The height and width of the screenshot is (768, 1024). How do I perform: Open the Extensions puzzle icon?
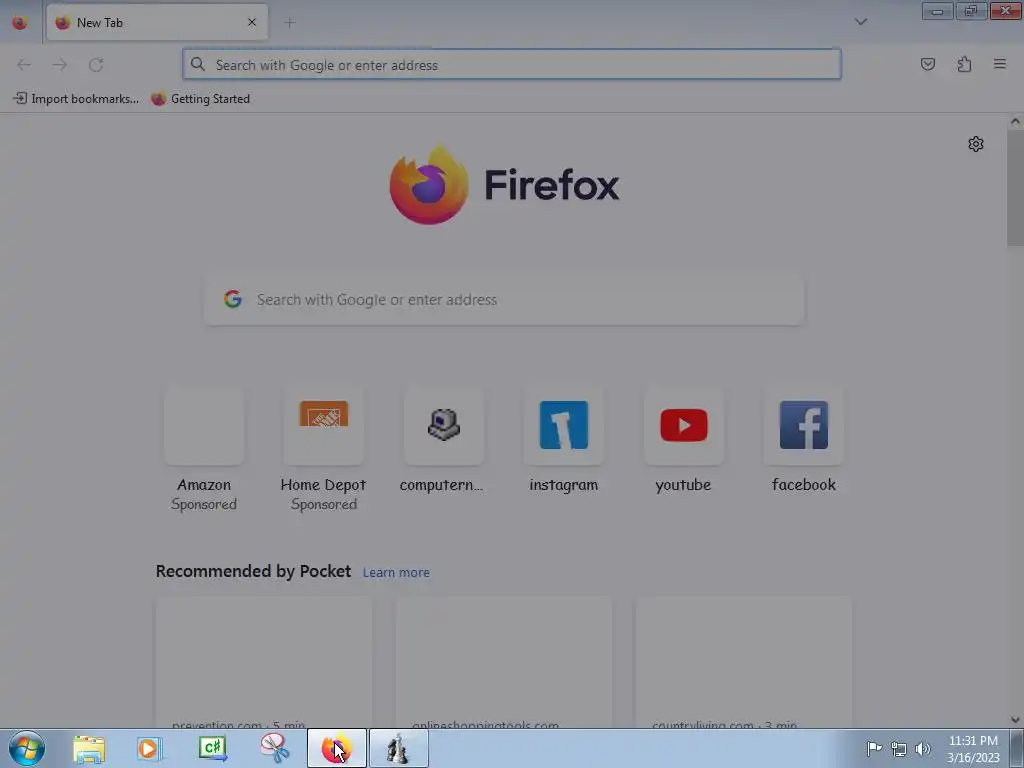pos(964,64)
